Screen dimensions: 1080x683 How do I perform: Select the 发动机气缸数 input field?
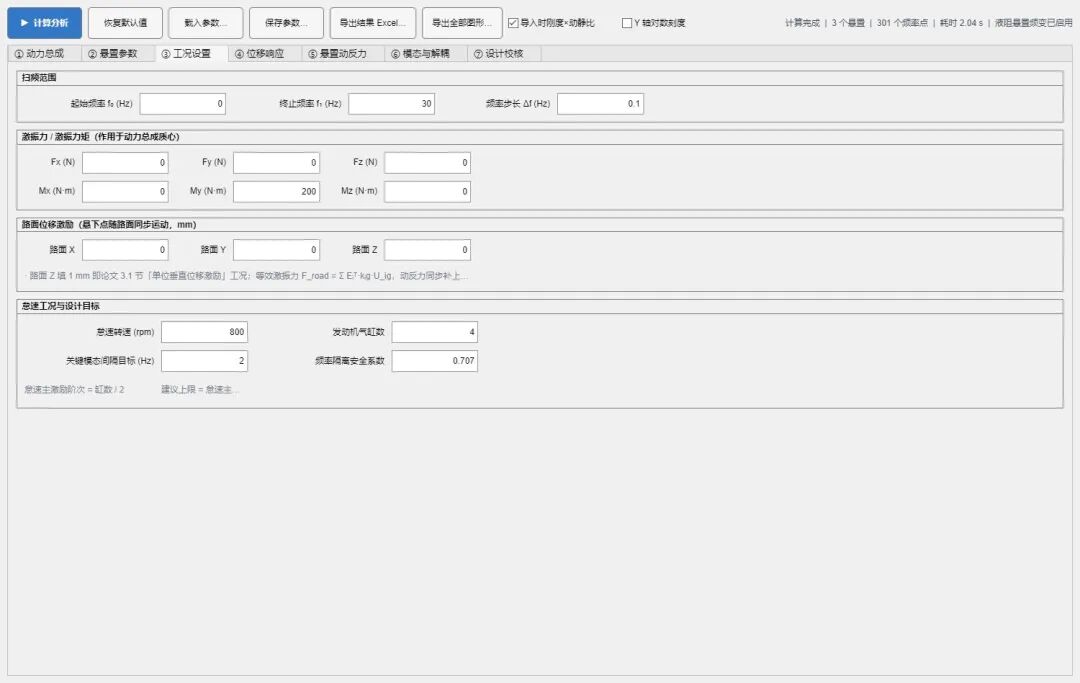tap(435, 332)
